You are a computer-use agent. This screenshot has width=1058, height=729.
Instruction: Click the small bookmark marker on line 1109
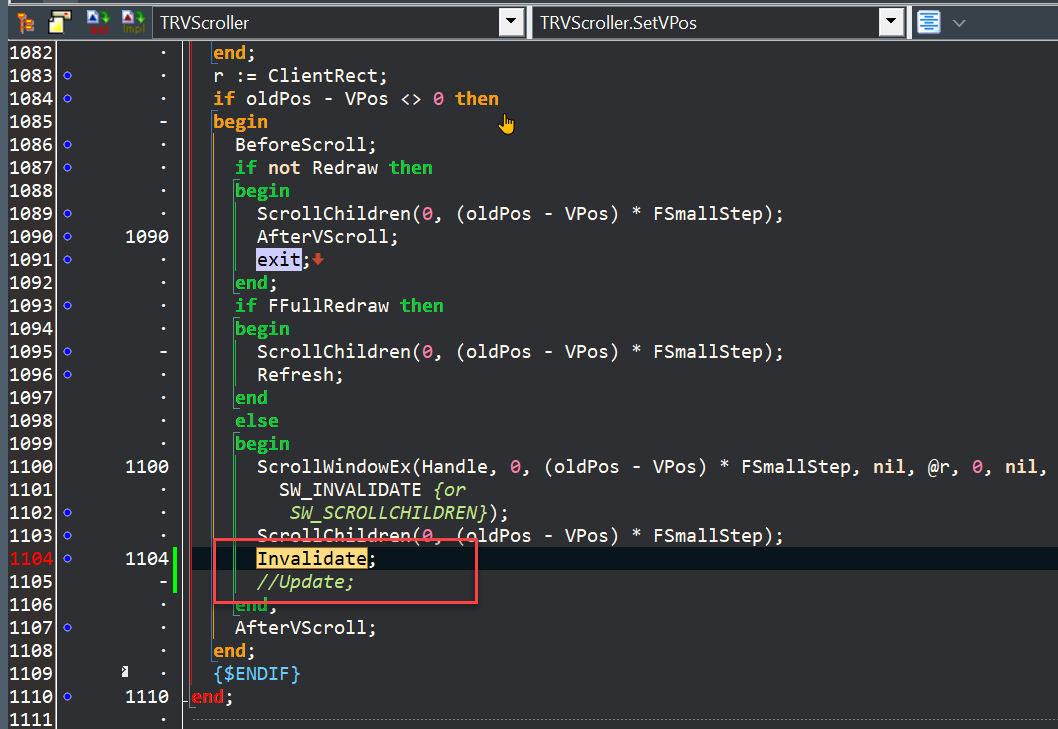click(x=125, y=672)
